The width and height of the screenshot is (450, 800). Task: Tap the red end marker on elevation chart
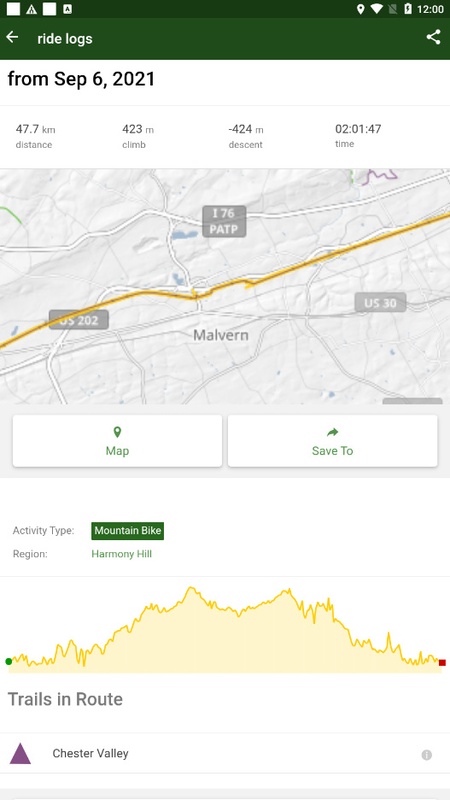[442, 663]
